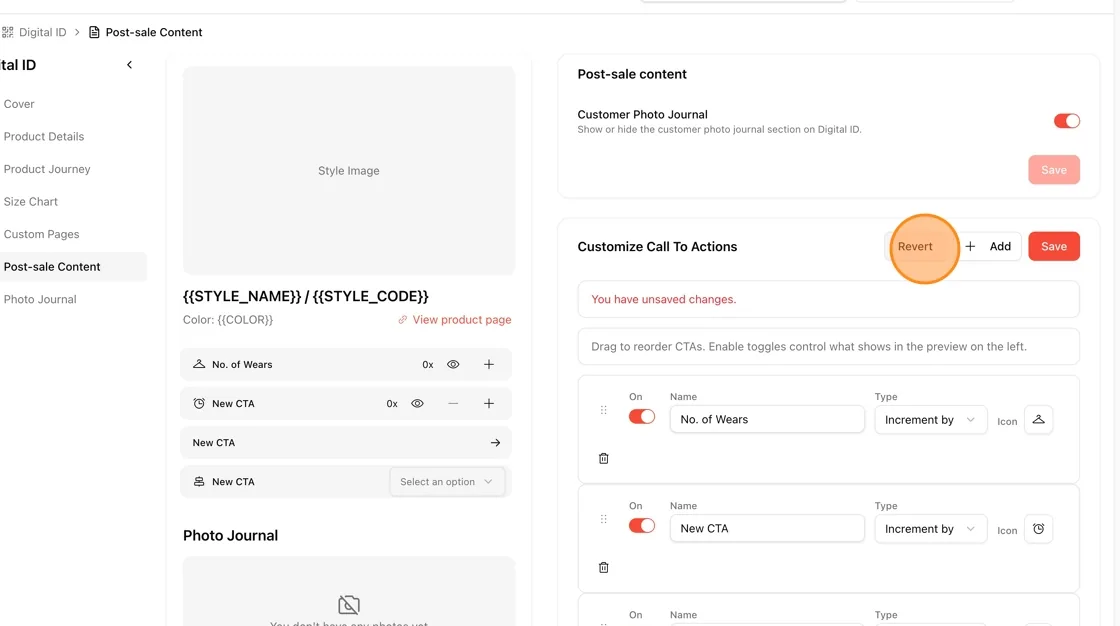
Task: Click the {{STYLE_NAME}} / {{STYLE_CODE}} heading
Action: (306, 296)
